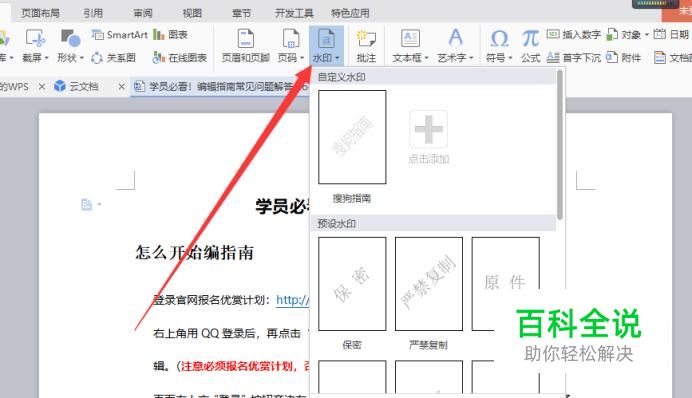Screen dimensions: 692x398
Task: Open the http link in the document
Action: [x=293, y=300]
